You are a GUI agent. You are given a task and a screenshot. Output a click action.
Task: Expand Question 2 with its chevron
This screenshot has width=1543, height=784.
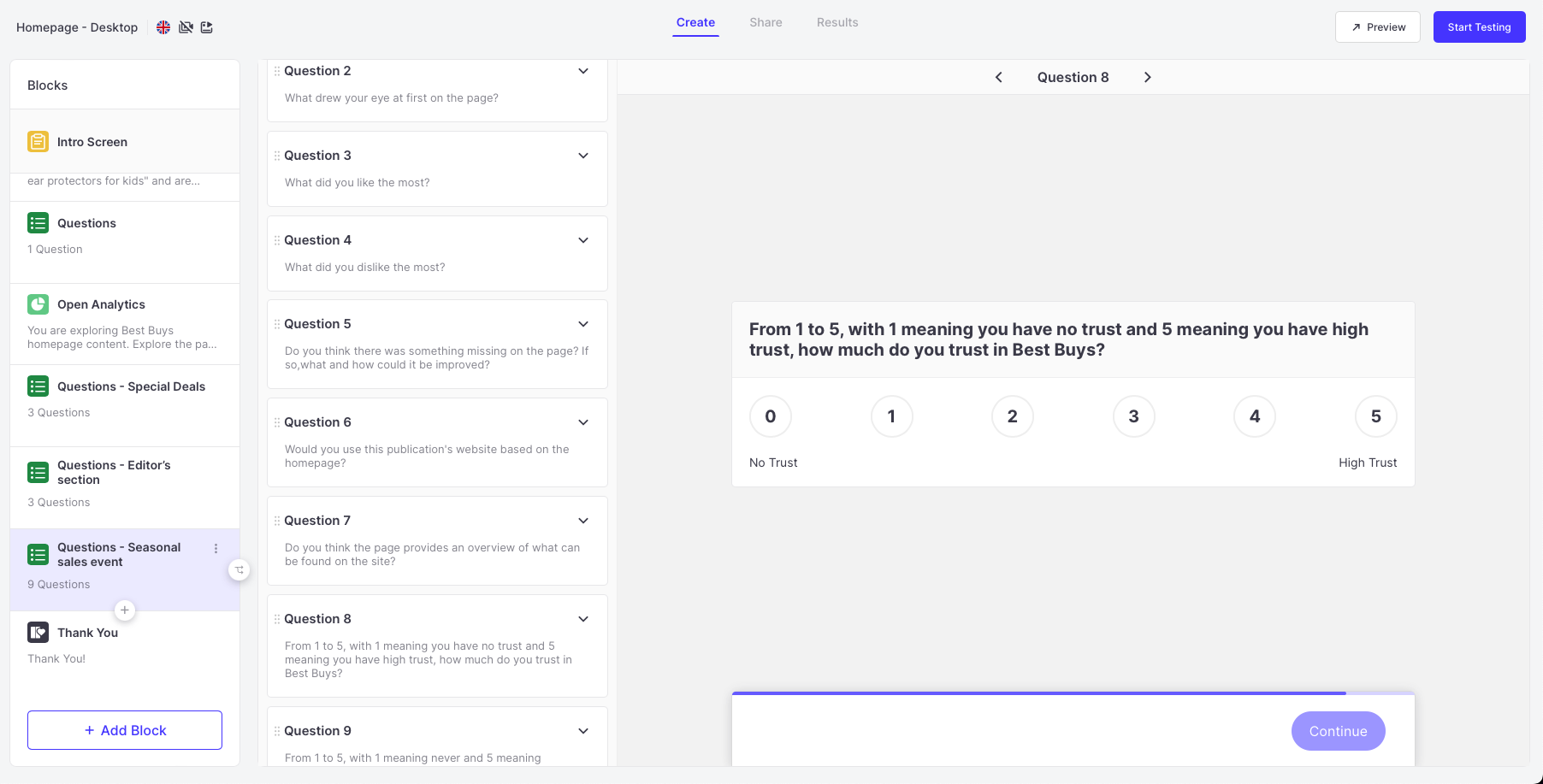[x=583, y=71]
